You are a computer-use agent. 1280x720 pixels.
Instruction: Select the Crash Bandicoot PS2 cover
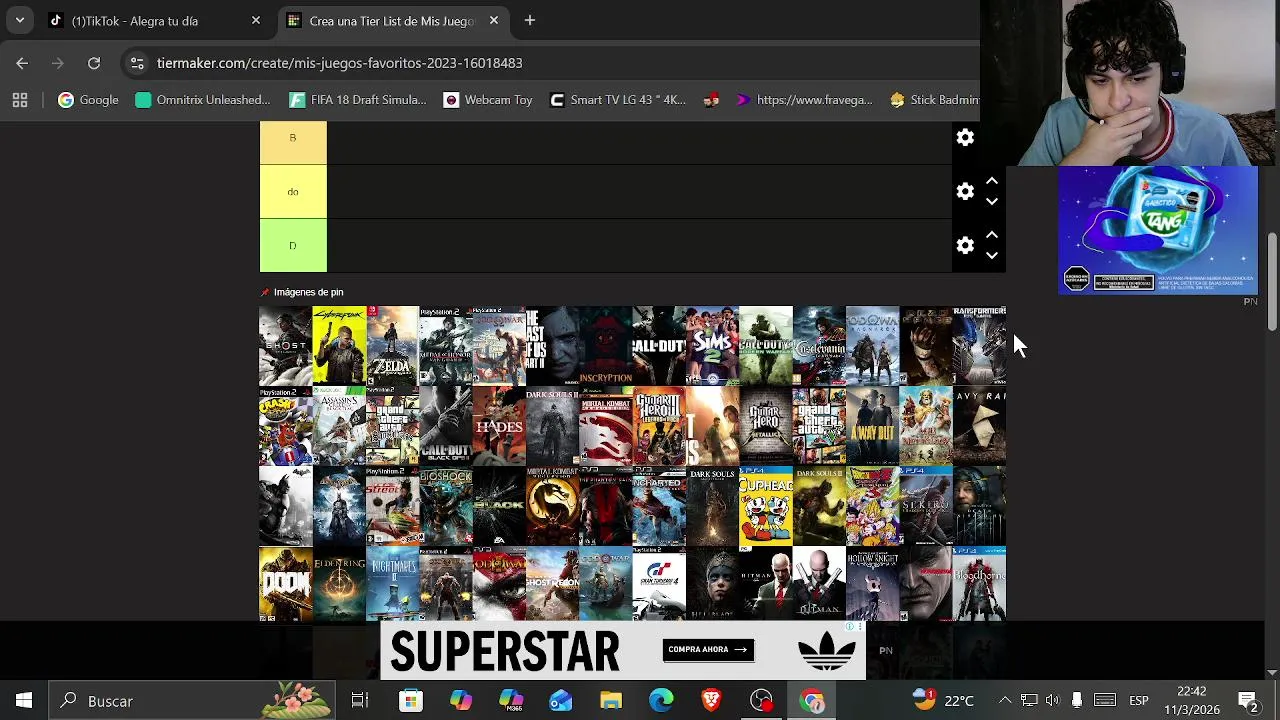tap(285, 426)
